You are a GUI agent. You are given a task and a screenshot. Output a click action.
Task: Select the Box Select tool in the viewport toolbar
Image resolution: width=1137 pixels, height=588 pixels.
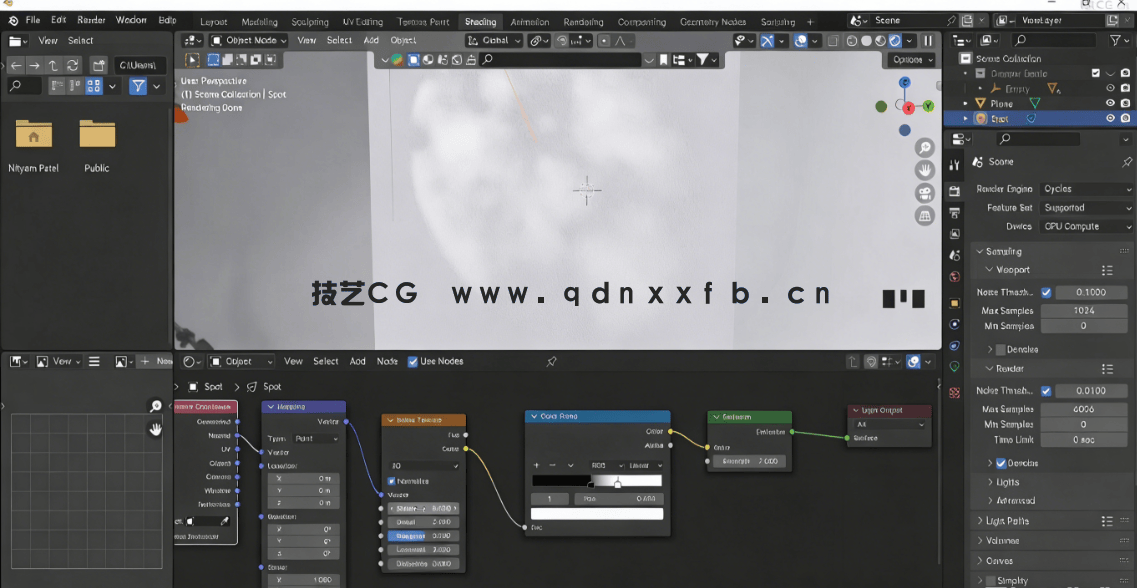[213, 61]
